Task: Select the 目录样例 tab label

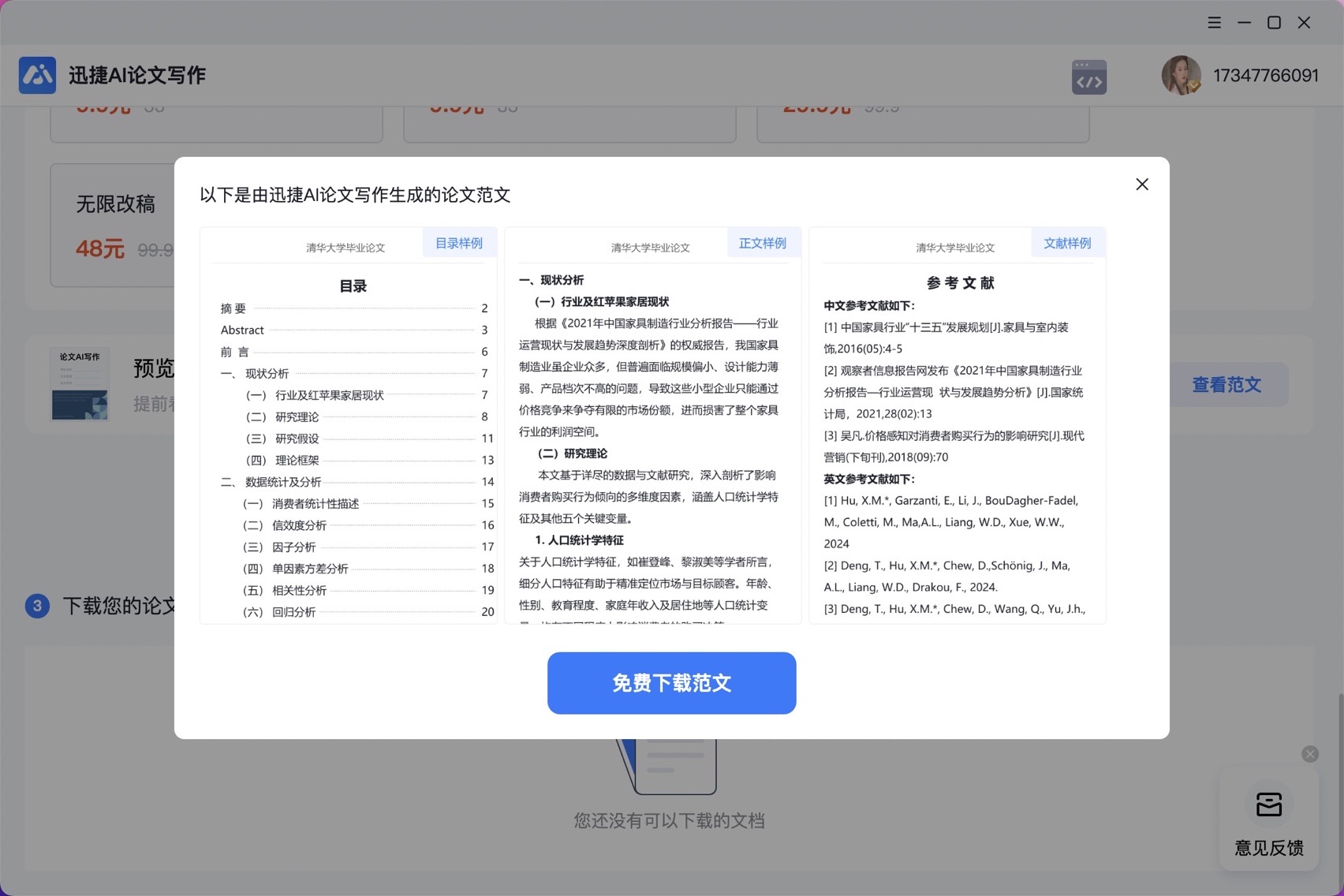Action: (459, 243)
